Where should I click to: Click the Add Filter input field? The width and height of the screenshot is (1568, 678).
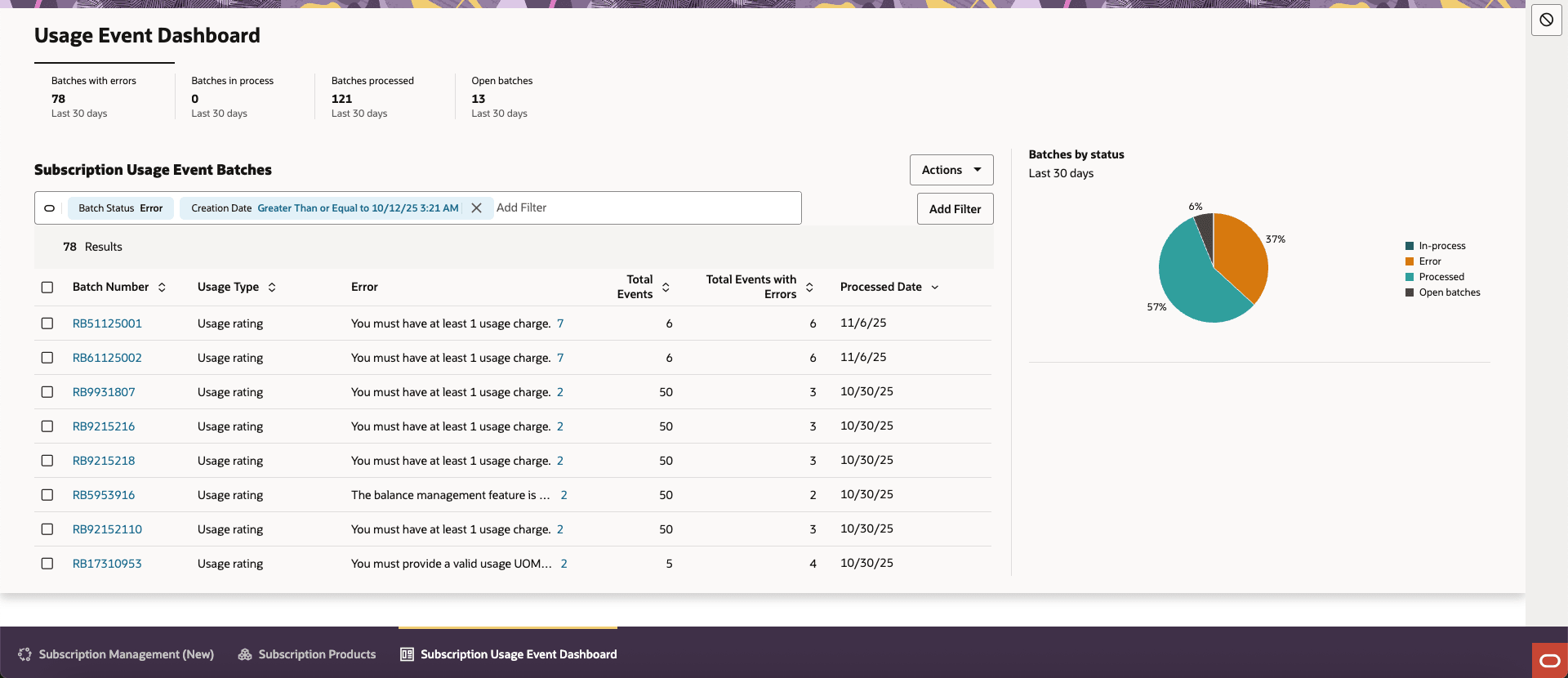point(645,207)
